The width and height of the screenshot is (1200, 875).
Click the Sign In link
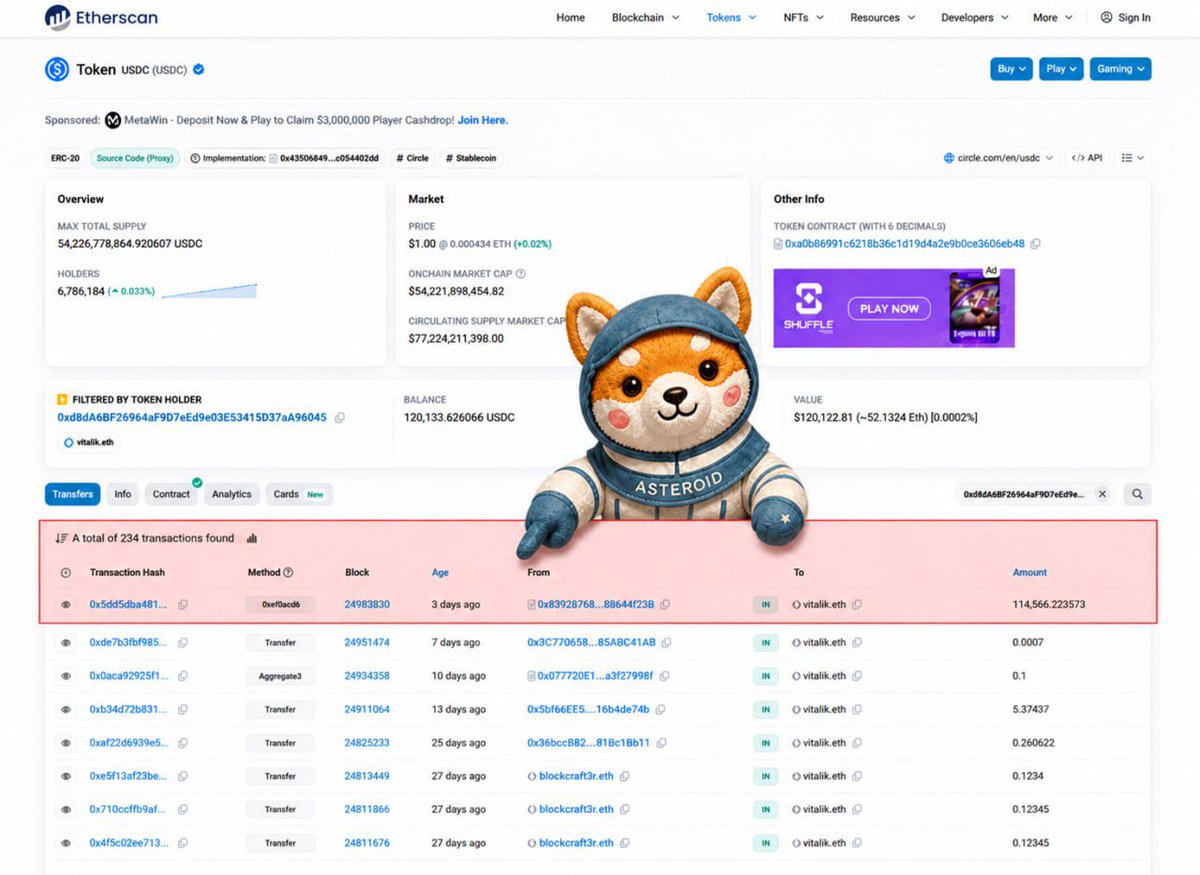coord(1134,17)
